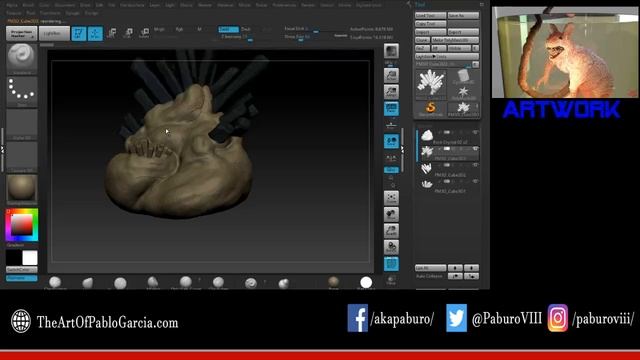Click Export button in Tool palette
Image resolution: width=640 pixels, height=360 pixels.
tap(463, 32)
